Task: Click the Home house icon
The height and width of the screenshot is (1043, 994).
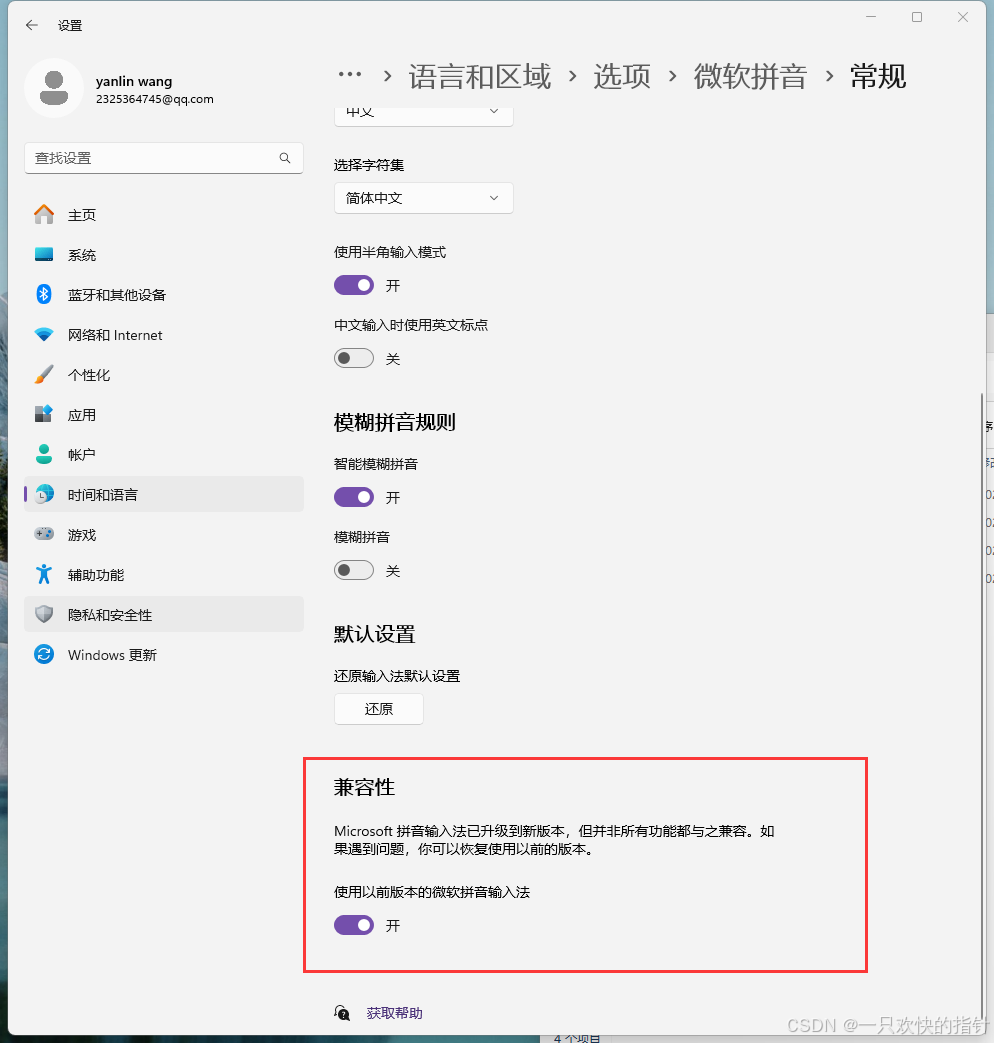Action: pyautogui.click(x=44, y=214)
